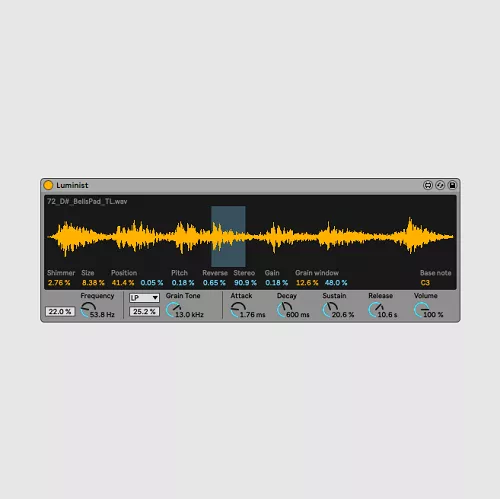Select the Grain window value 12.6 %
Screen dimensions: 500x499
[307, 283]
